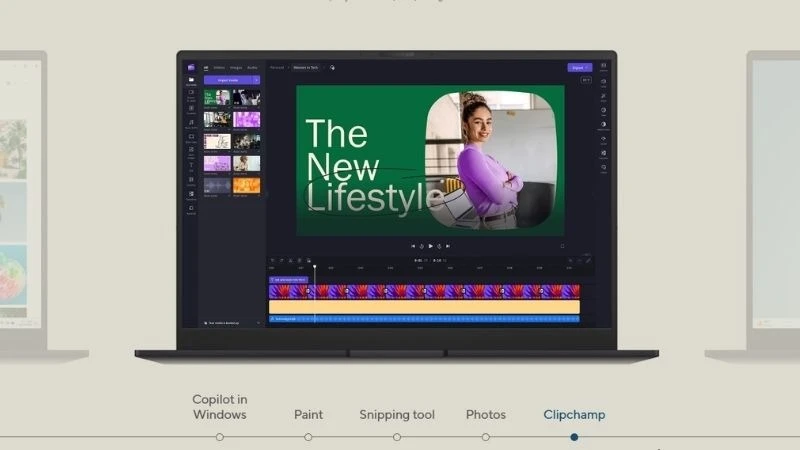Open the Speed icon in right property panel
The image size is (800, 450).
pos(604,138)
